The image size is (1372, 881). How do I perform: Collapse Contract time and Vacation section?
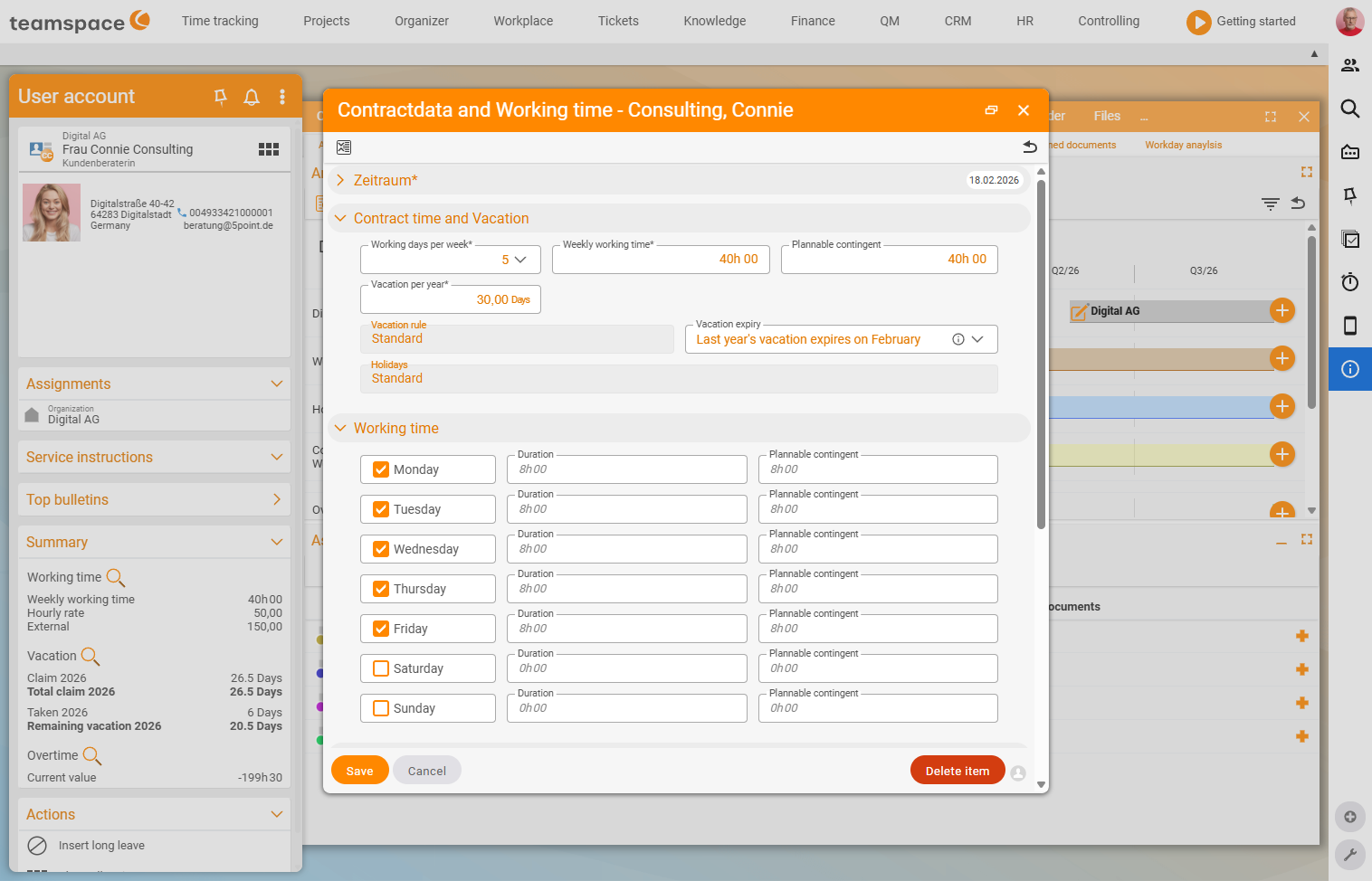point(340,218)
